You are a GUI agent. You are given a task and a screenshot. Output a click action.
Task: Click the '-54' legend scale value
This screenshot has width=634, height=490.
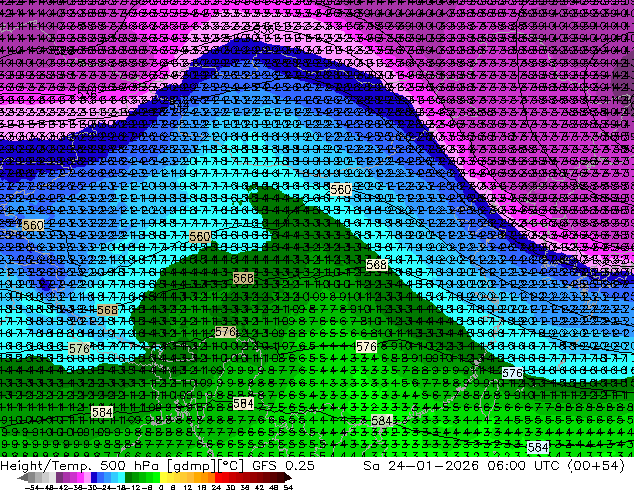point(32,487)
